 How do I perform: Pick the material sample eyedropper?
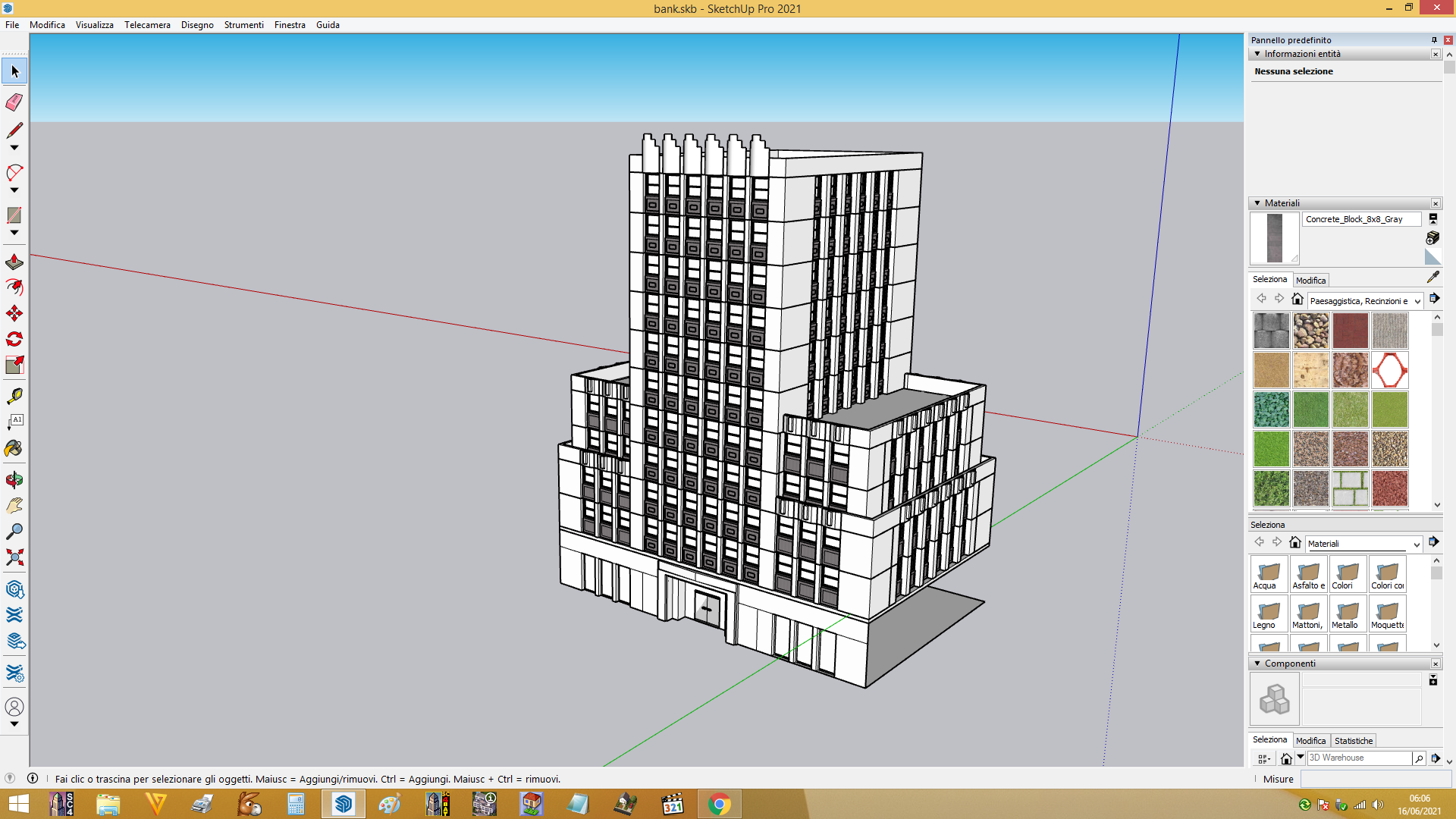1432,278
